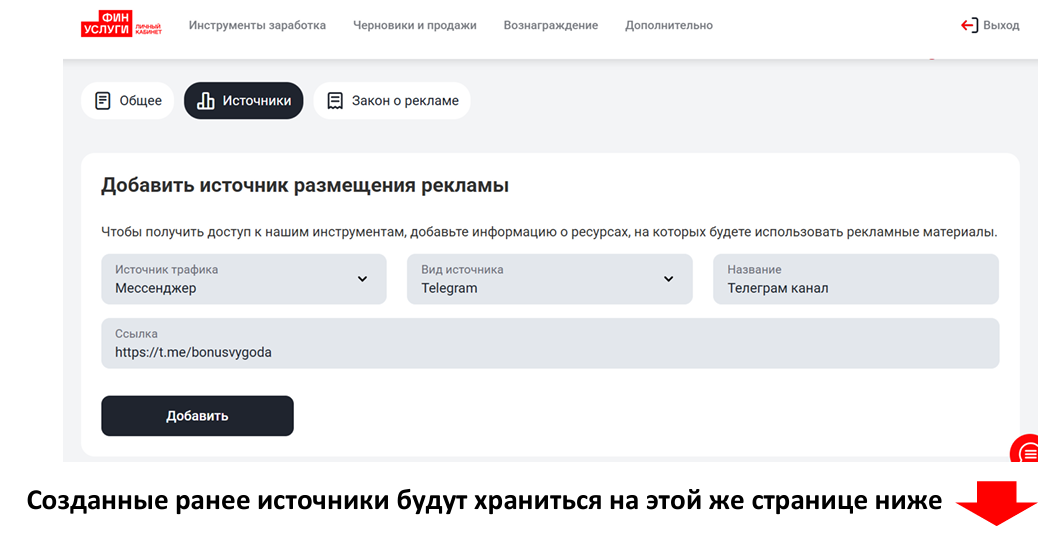The width and height of the screenshot is (1064, 541).
Task: Click the bar chart icon on Источники
Action: 206,101
